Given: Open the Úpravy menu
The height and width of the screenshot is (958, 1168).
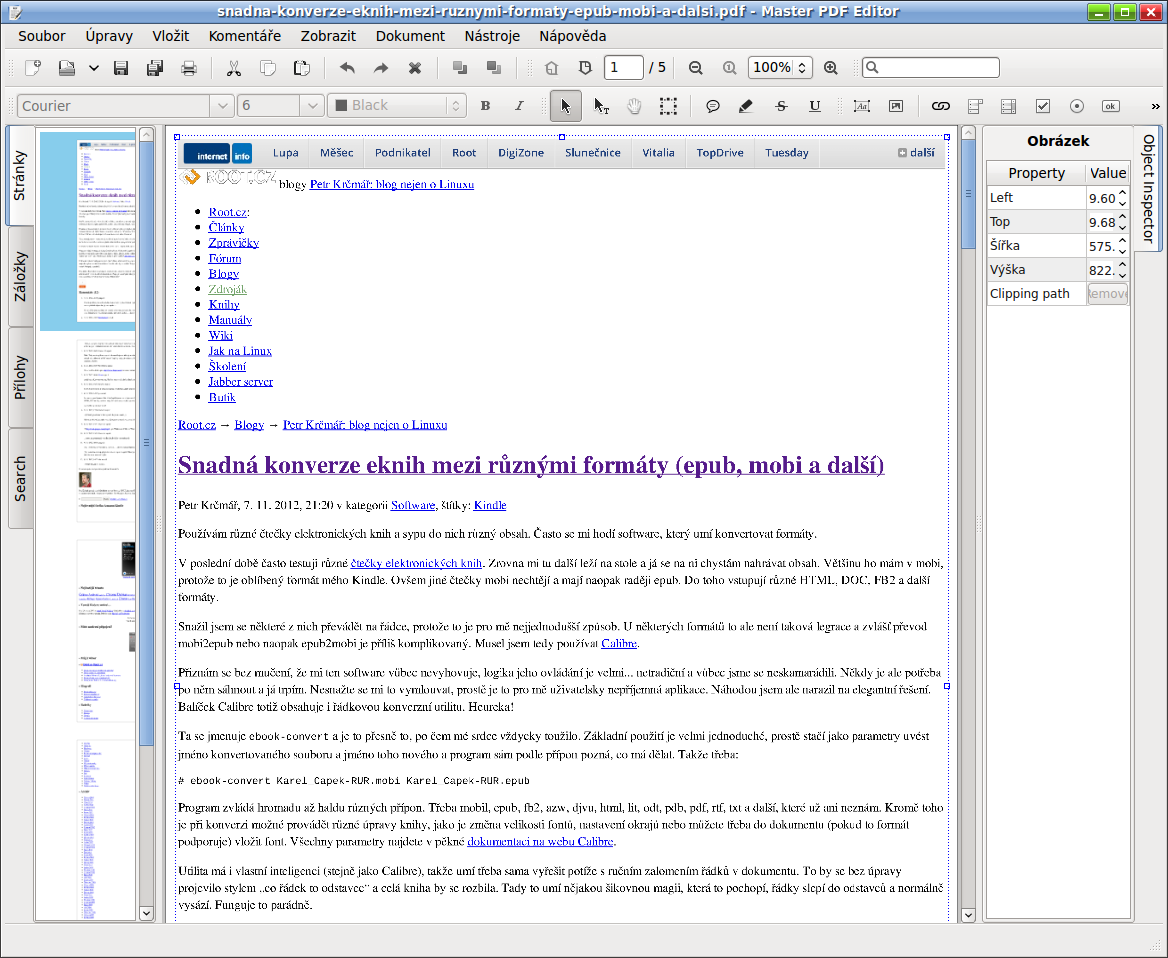Looking at the screenshot, I should pyautogui.click(x=109, y=36).
